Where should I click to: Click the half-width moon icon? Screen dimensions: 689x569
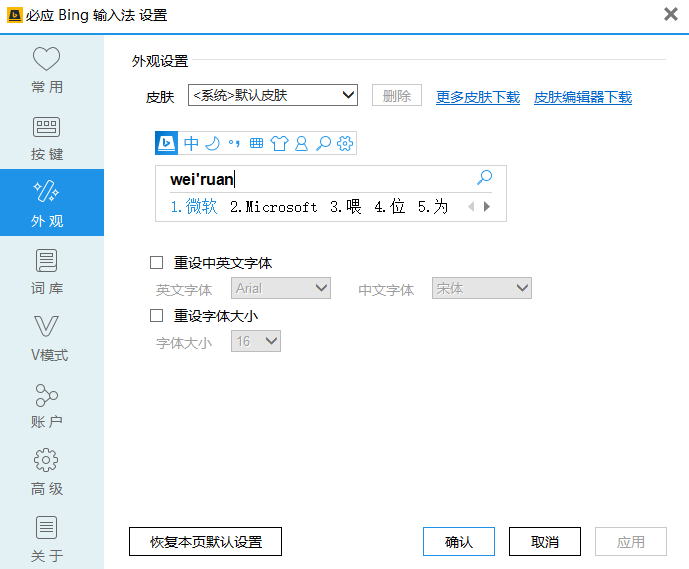click(212, 143)
